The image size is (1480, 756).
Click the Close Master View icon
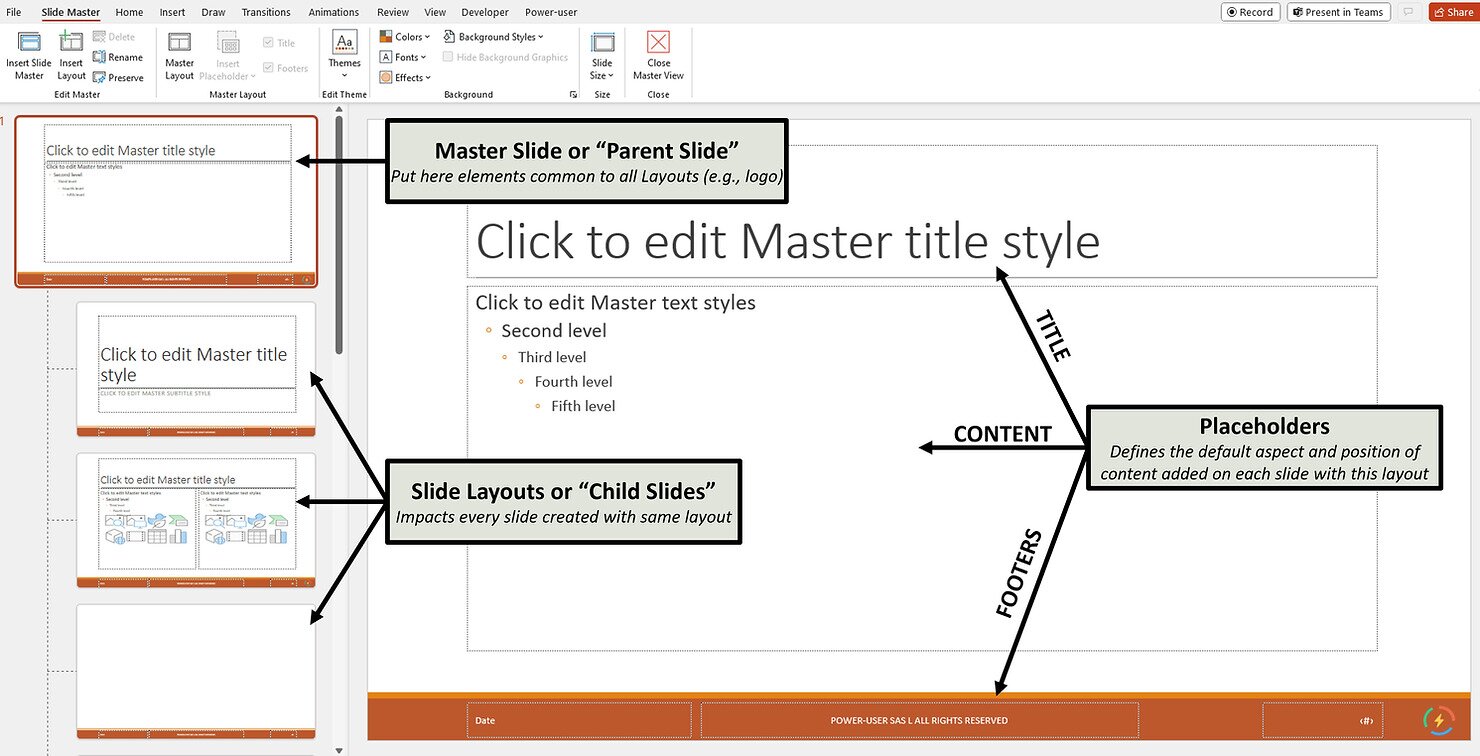pyautogui.click(x=658, y=42)
